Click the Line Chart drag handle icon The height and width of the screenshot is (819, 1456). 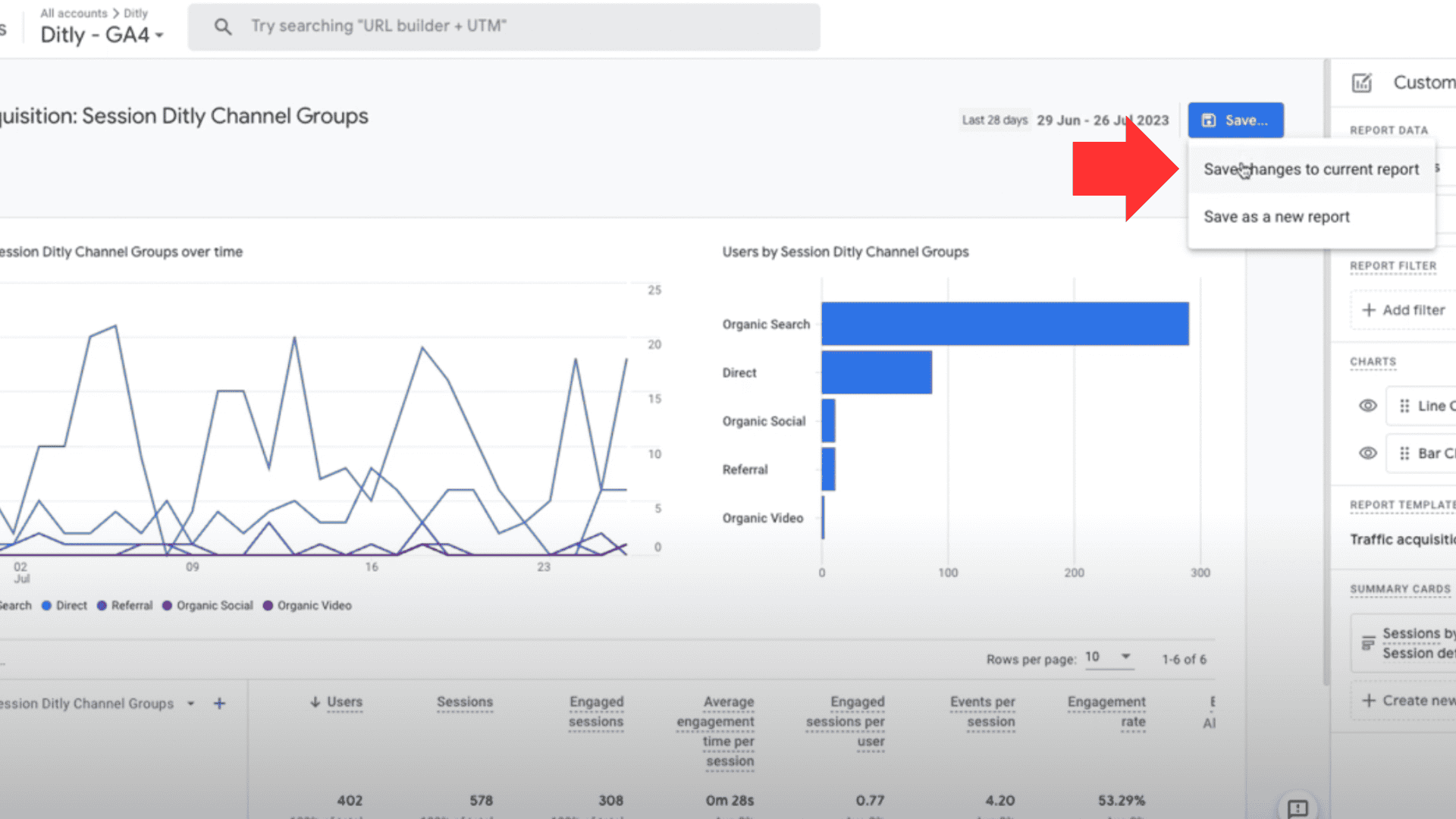[1404, 406]
